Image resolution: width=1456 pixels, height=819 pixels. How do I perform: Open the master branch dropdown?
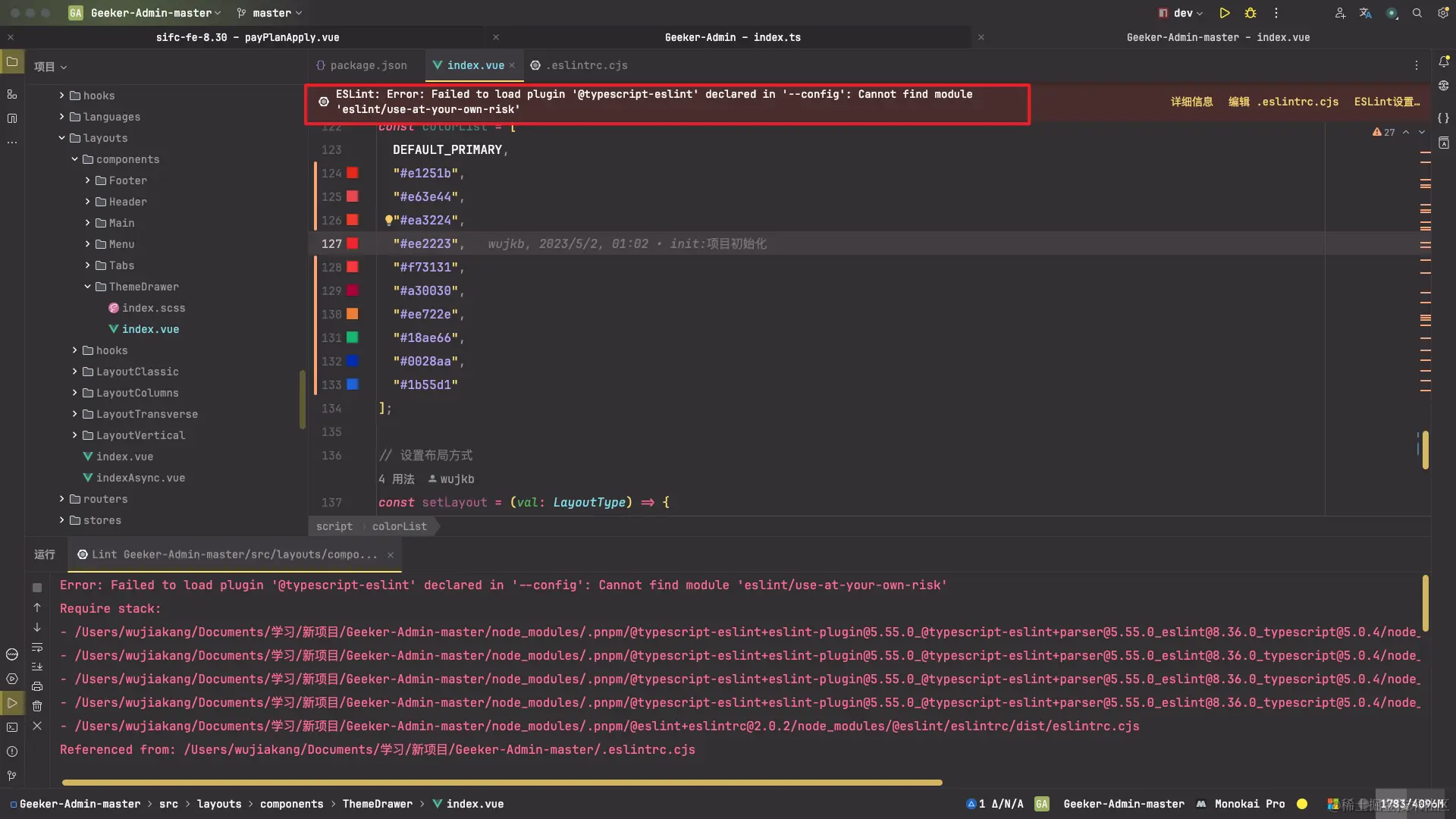tap(270, 13)
